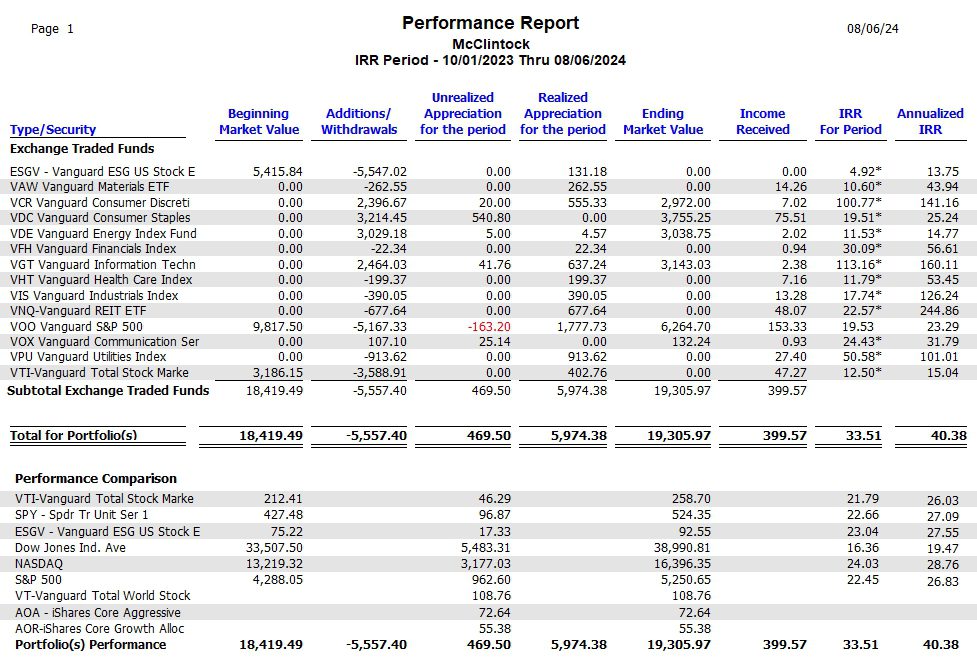Viewport: 977px width, 664px height.
Task: Select the VDE Vanguard Energy Index Fund row
Action: point(488,234)
